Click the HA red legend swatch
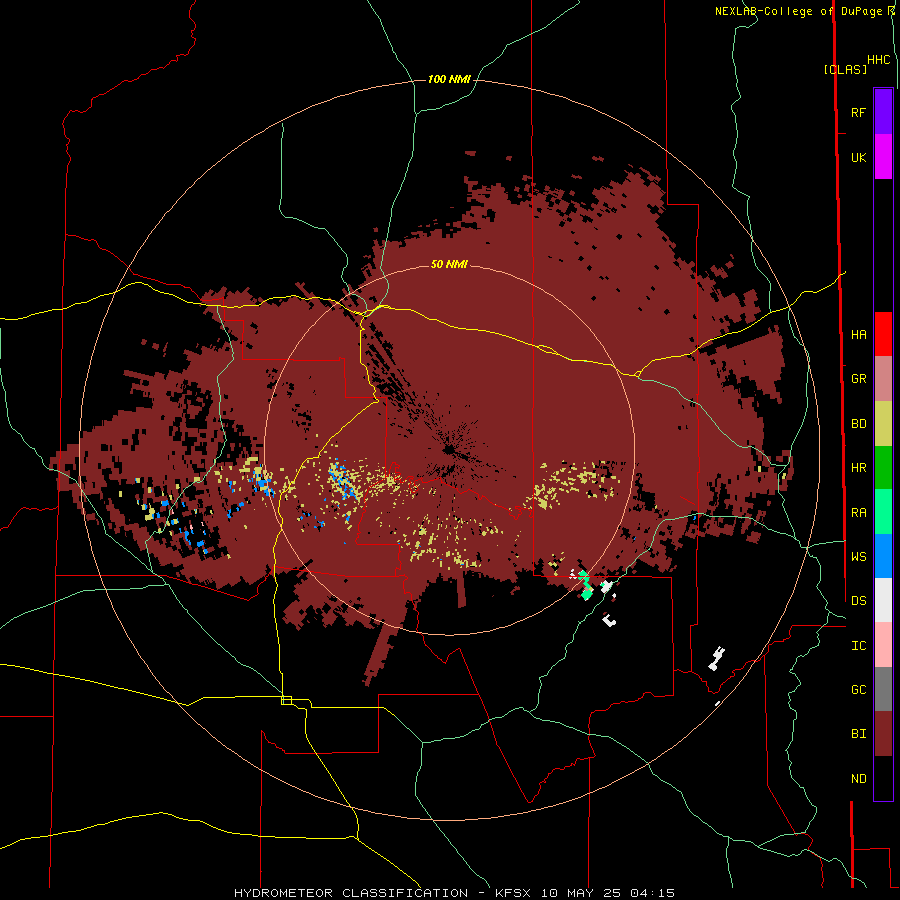Viewport: 900px width, 900px height. pyautogui.click(x=883, y=334)
